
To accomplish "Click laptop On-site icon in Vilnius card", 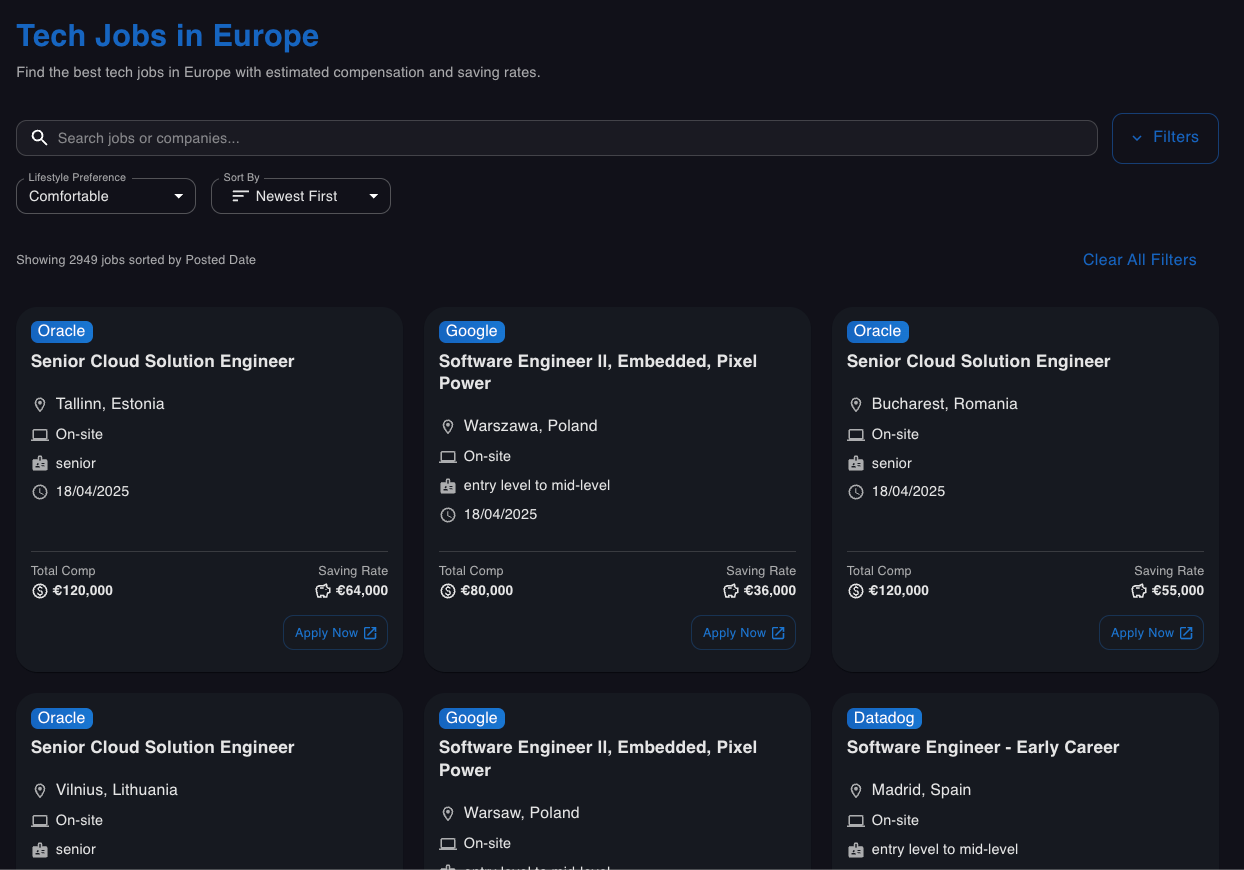I will click(40, 821).
